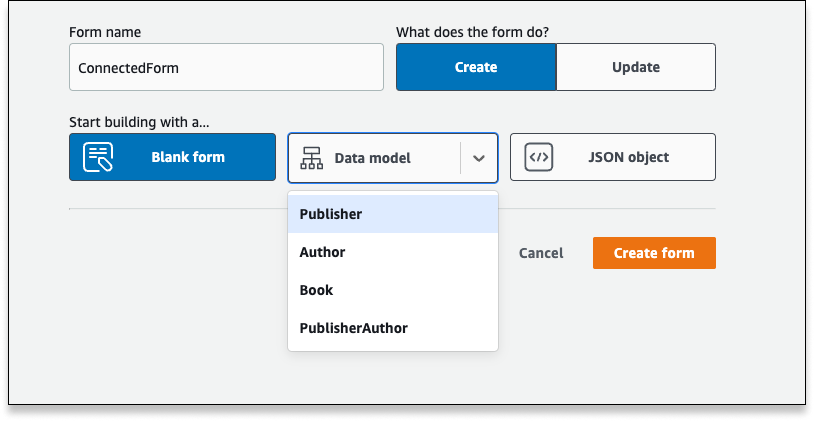
Task: Choose Author from the data model list
Action: (x=393, y=252)
